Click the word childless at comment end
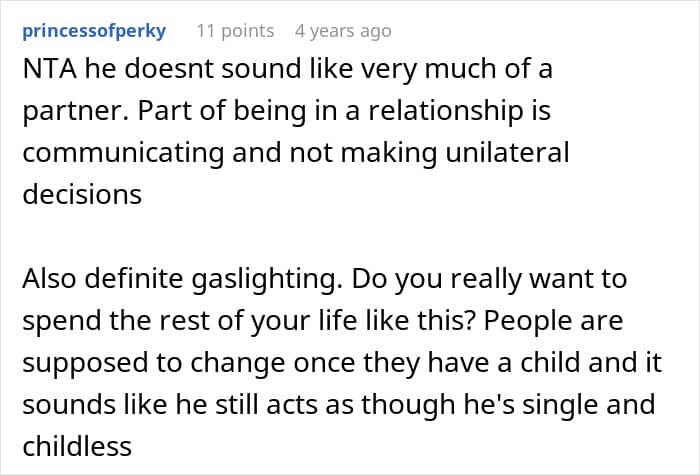The image size is (700, 475). 77,446
